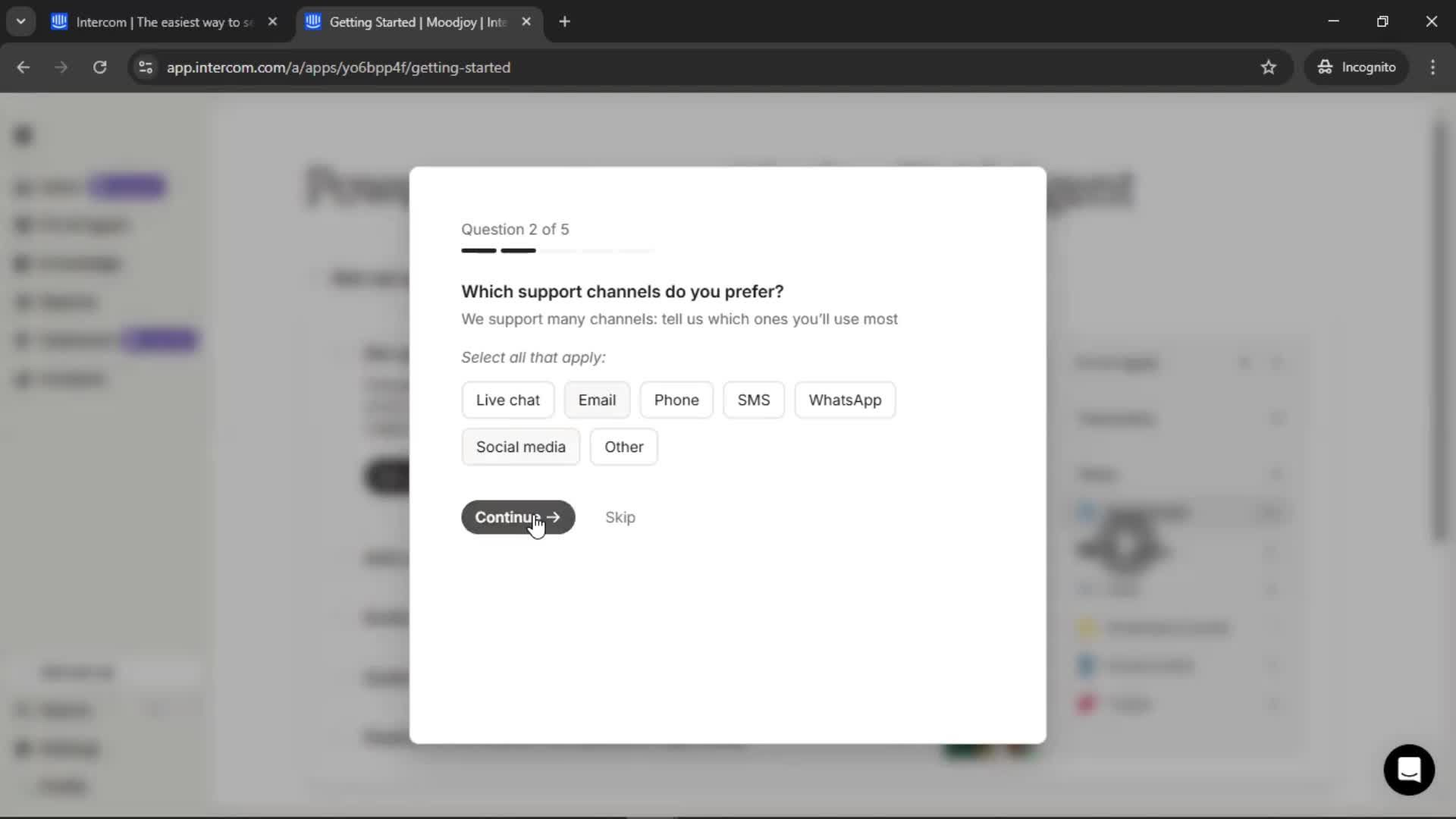Image resolution: width=1456 pixels, height=819 pixels.
Task: Open the Intercom messenger chat bubble
Action: point(1408,770)
